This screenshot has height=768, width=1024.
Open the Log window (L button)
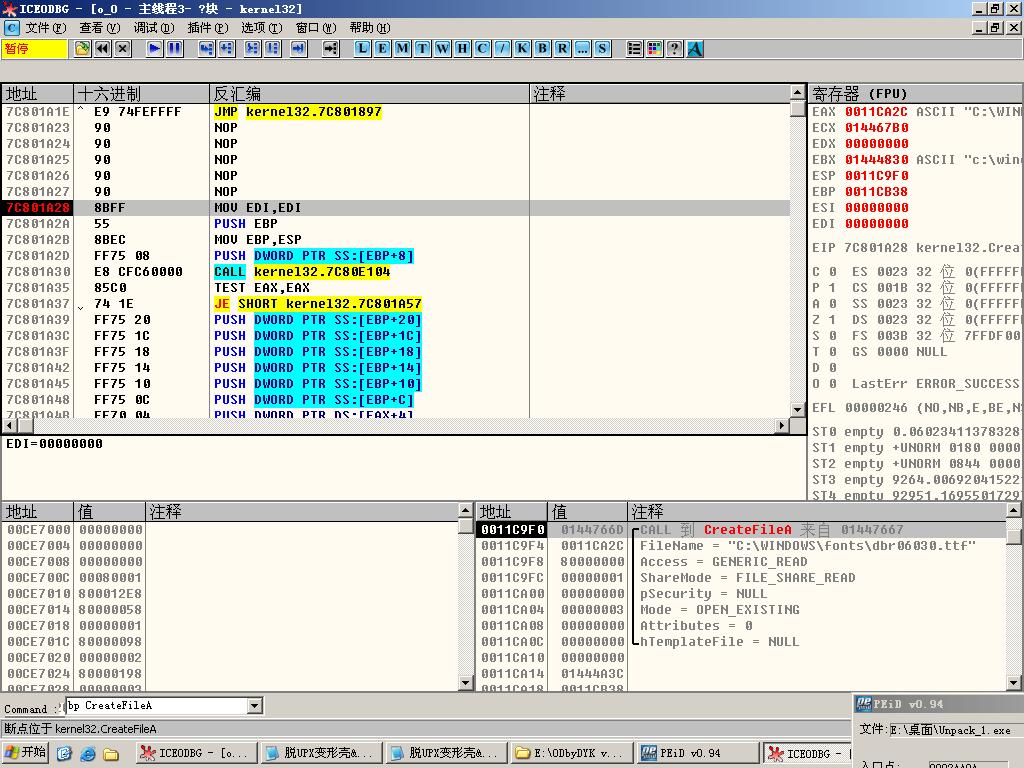[362, 48]
